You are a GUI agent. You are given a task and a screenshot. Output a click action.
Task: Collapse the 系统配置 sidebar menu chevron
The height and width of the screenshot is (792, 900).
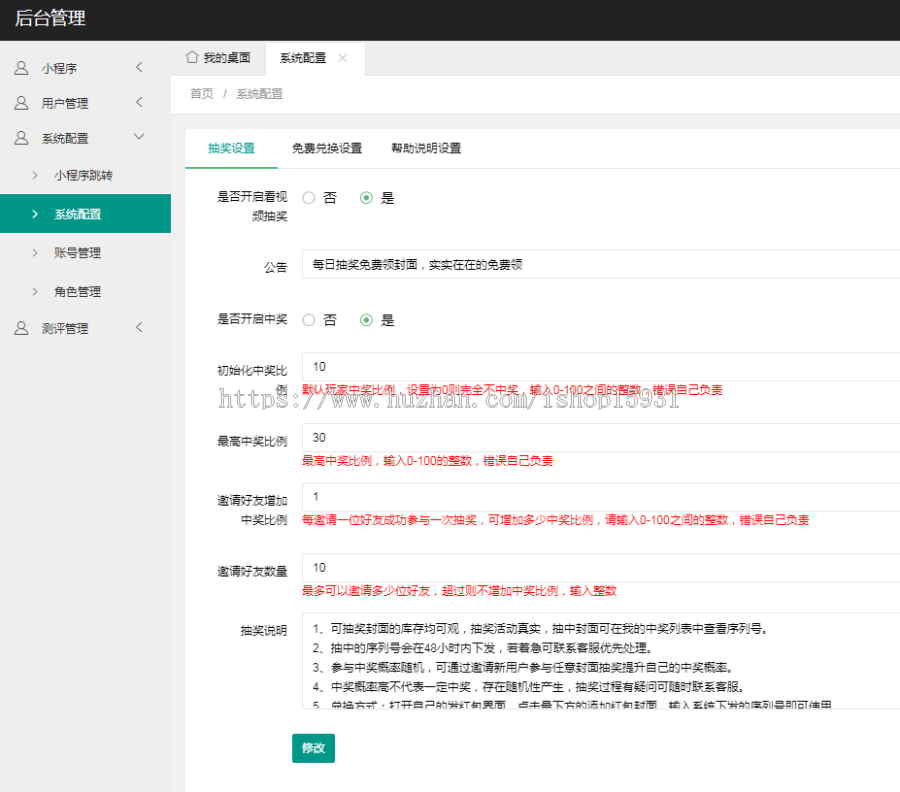[139, 138]
